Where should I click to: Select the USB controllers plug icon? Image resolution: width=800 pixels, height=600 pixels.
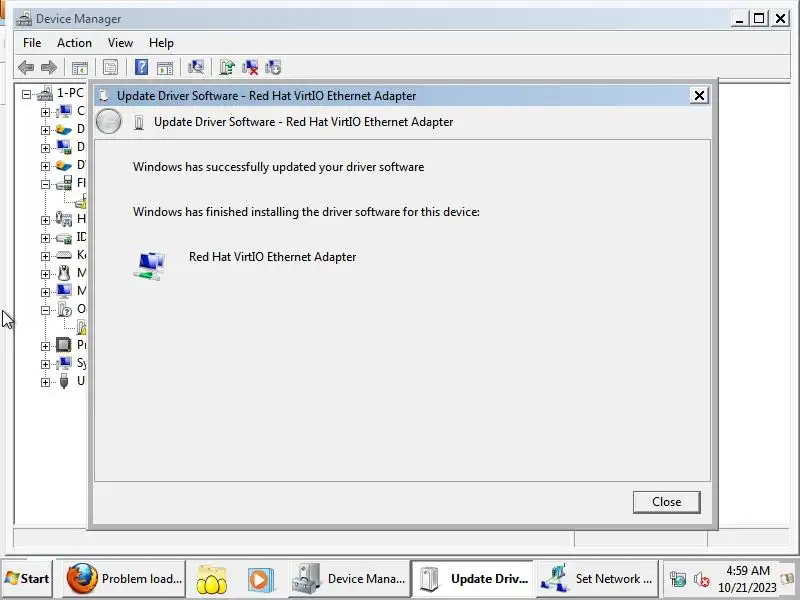64,381
